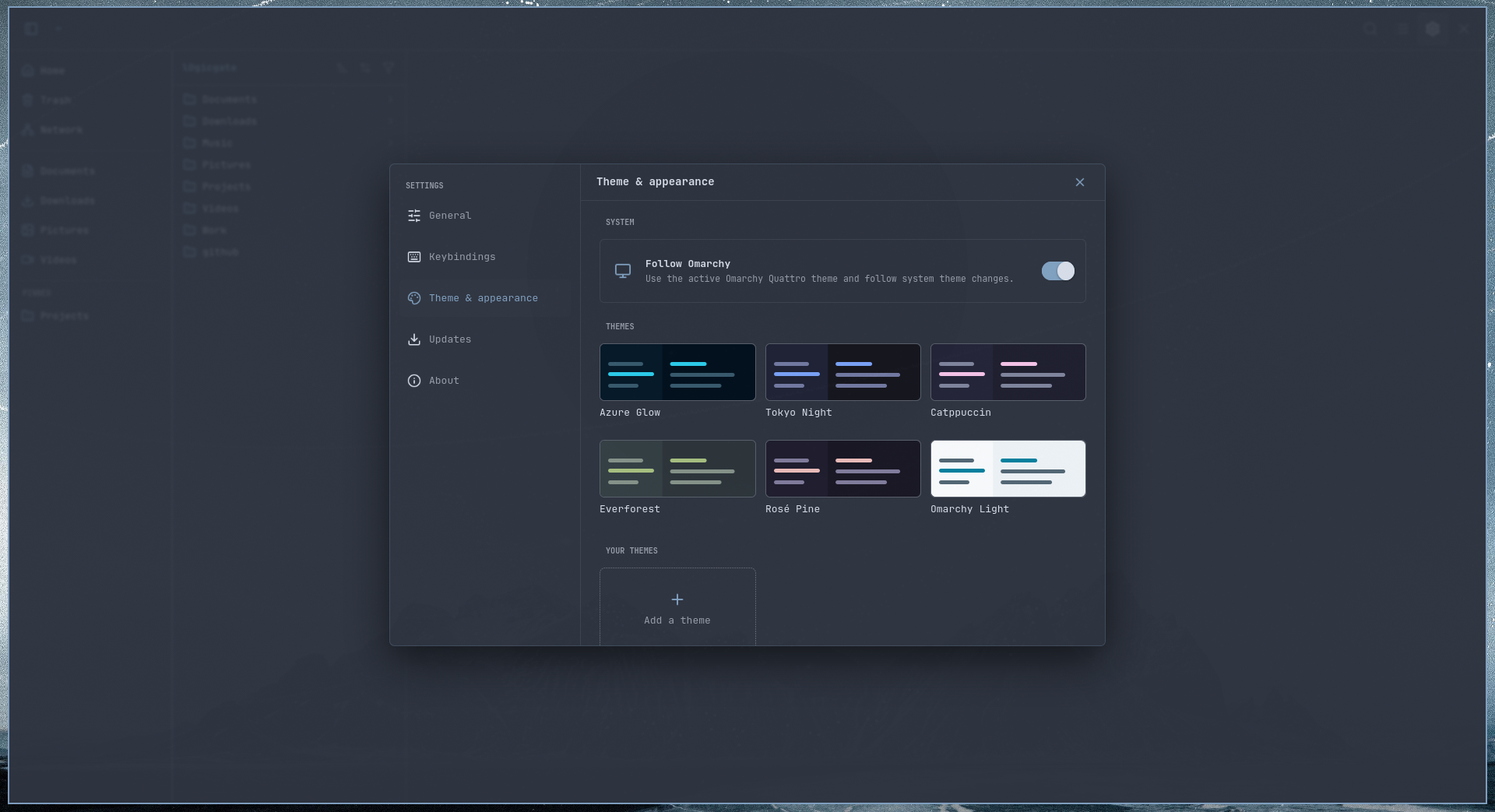
Task: Choose the Catppuccin theme preview
Action: (1008, 372)
